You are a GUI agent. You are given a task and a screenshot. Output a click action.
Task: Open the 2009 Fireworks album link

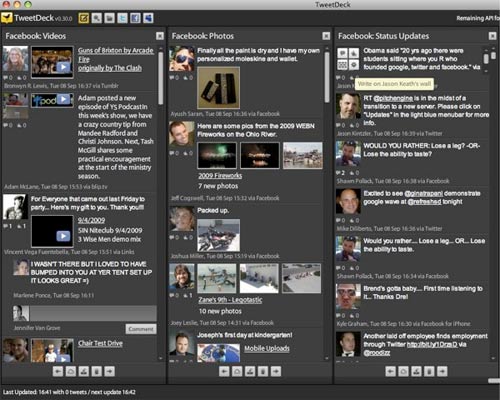220,176
